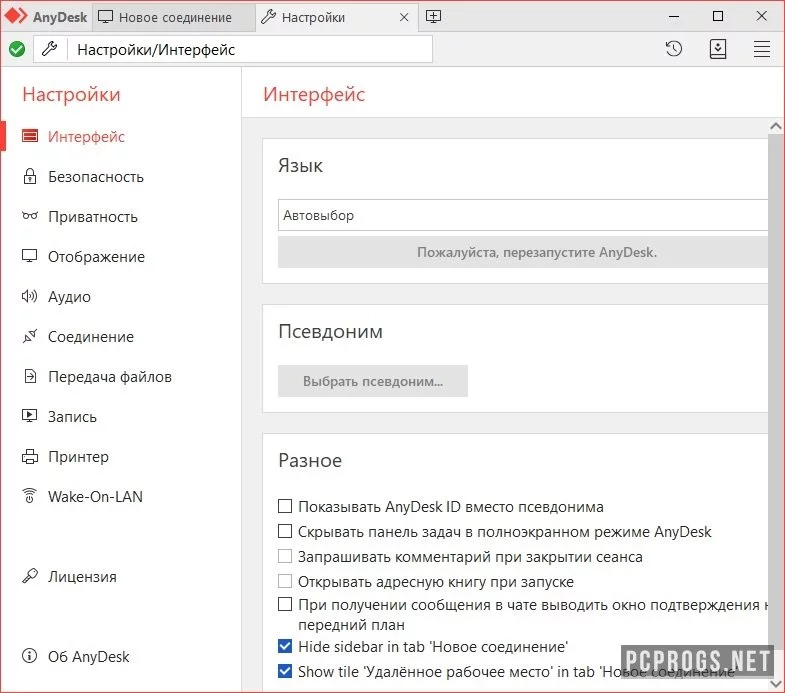The image size is (785, 693).
Task: Toggle Запрашивать комментарий при закрытии сеанса
Action: (x=285, y=556)
